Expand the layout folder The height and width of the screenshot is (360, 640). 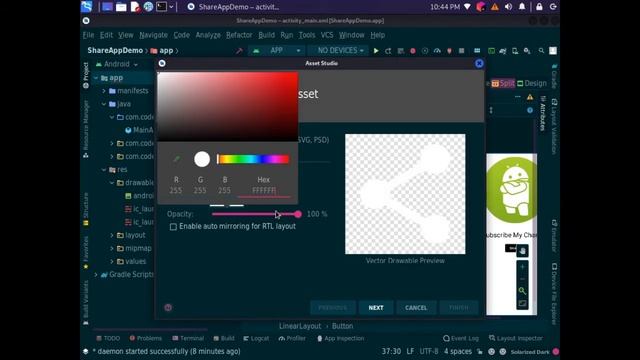click(x=112, y=236)
